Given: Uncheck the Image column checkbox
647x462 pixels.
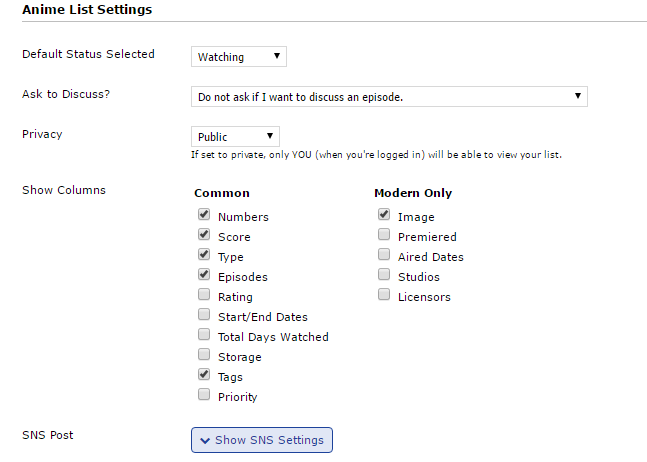Looking at the screenshot, I should [384, 215].
